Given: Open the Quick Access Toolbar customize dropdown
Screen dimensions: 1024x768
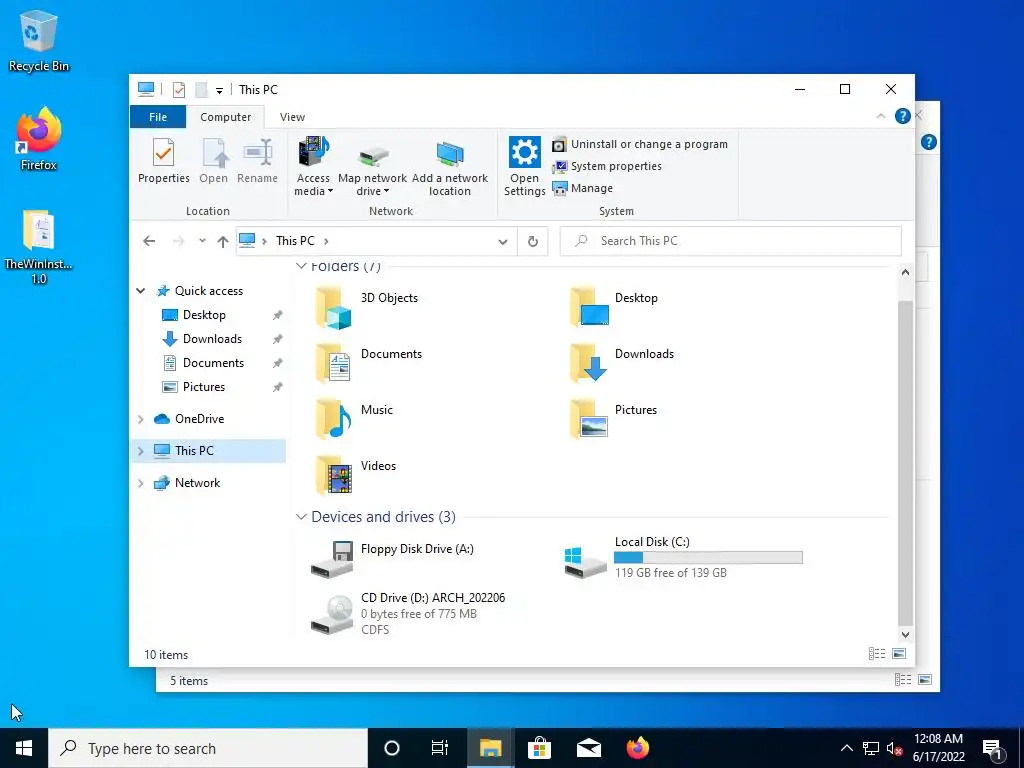Looking at the screenshot, I should click(219, 91).
